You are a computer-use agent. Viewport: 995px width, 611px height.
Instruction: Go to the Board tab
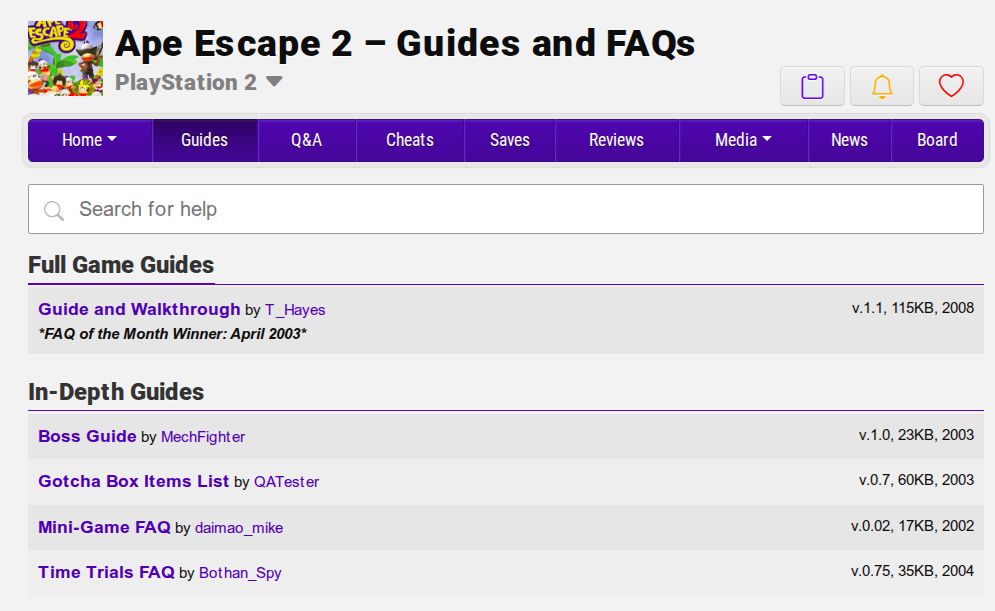[937, 140]
